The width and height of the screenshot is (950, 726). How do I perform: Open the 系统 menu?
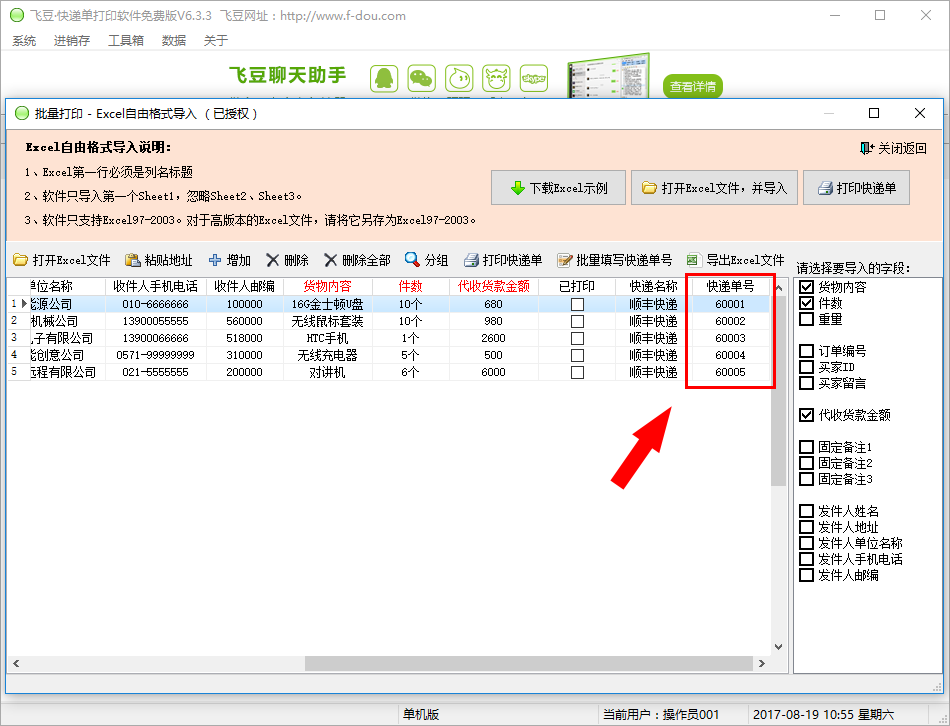click(24, 41)
